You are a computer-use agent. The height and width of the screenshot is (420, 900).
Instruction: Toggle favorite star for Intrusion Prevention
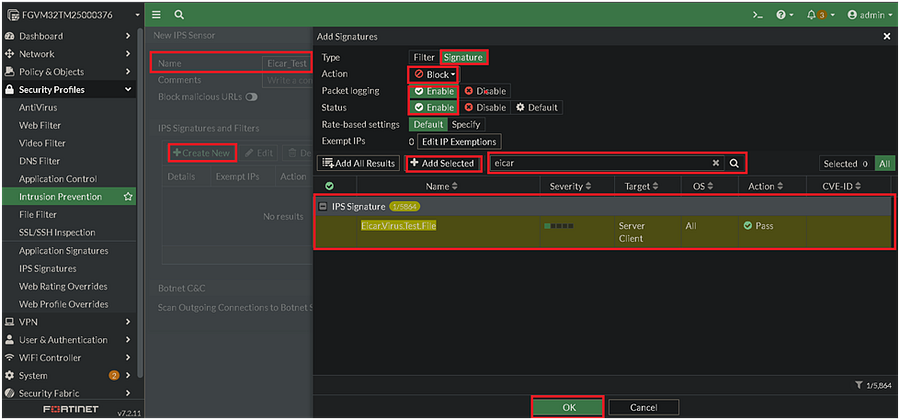coord(128,197)
